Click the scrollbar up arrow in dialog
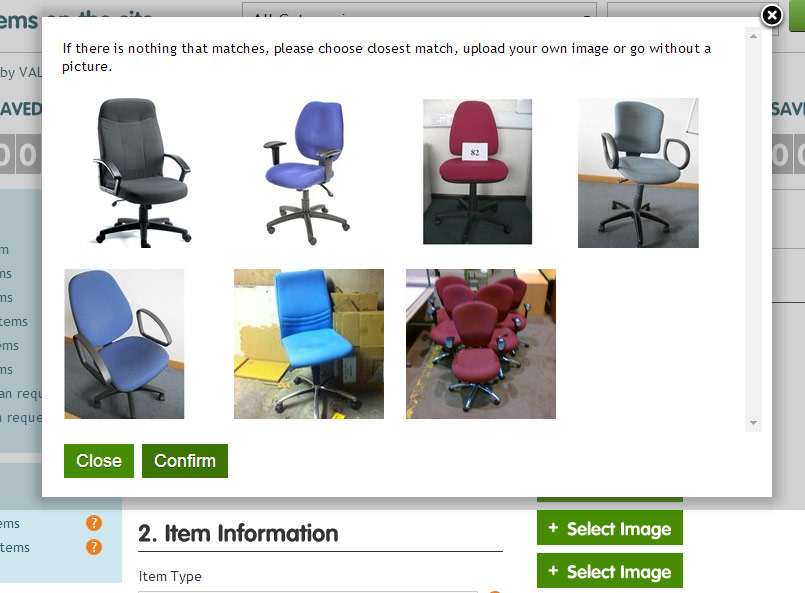The width and height of the screenshot is (805, 593). [753, 36]
